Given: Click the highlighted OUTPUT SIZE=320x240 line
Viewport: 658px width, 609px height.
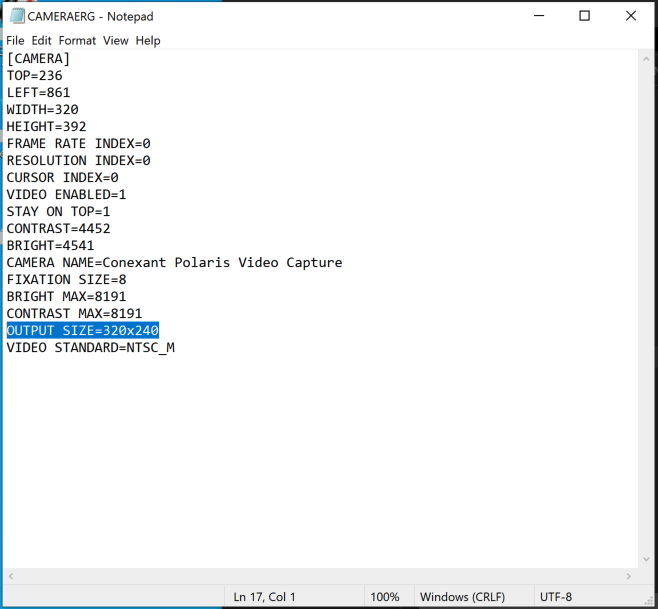Looking at the screenshot, I should tap(83, 330).
